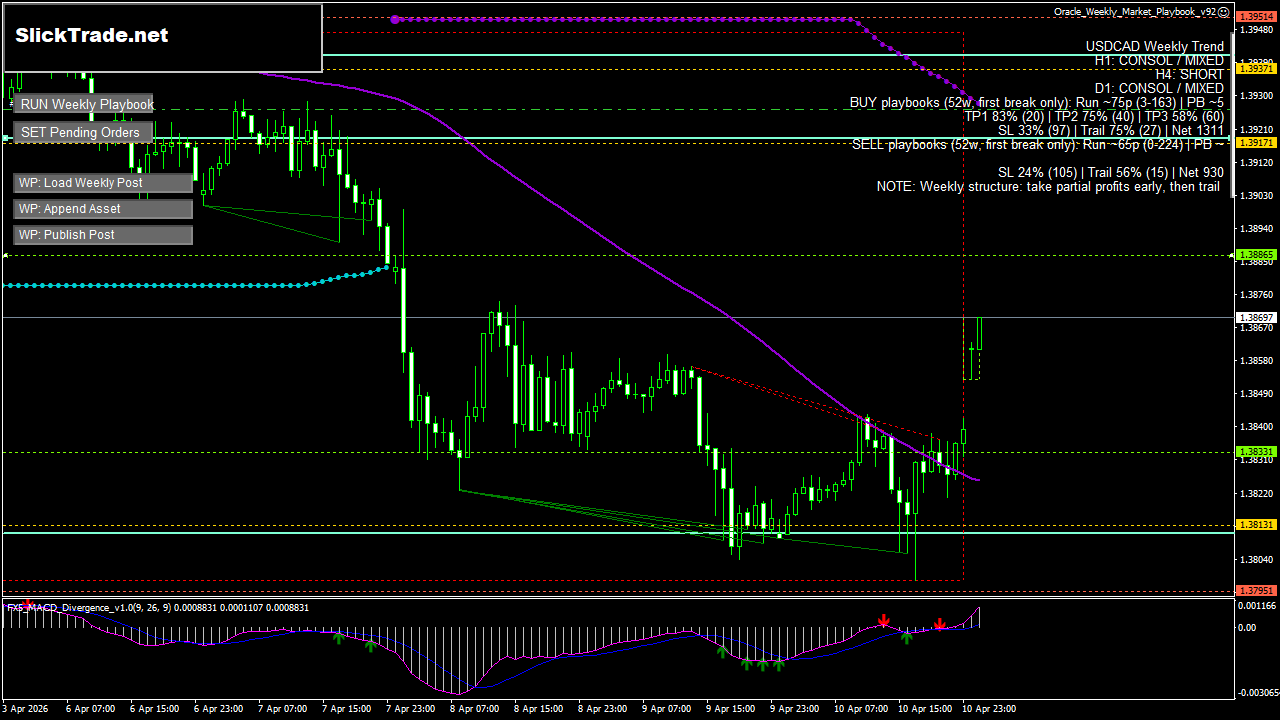Click the 1.39480 price axis value
Image resolution: width=1280 pixels, height=720 pixels.
(x=1257, y=30)
